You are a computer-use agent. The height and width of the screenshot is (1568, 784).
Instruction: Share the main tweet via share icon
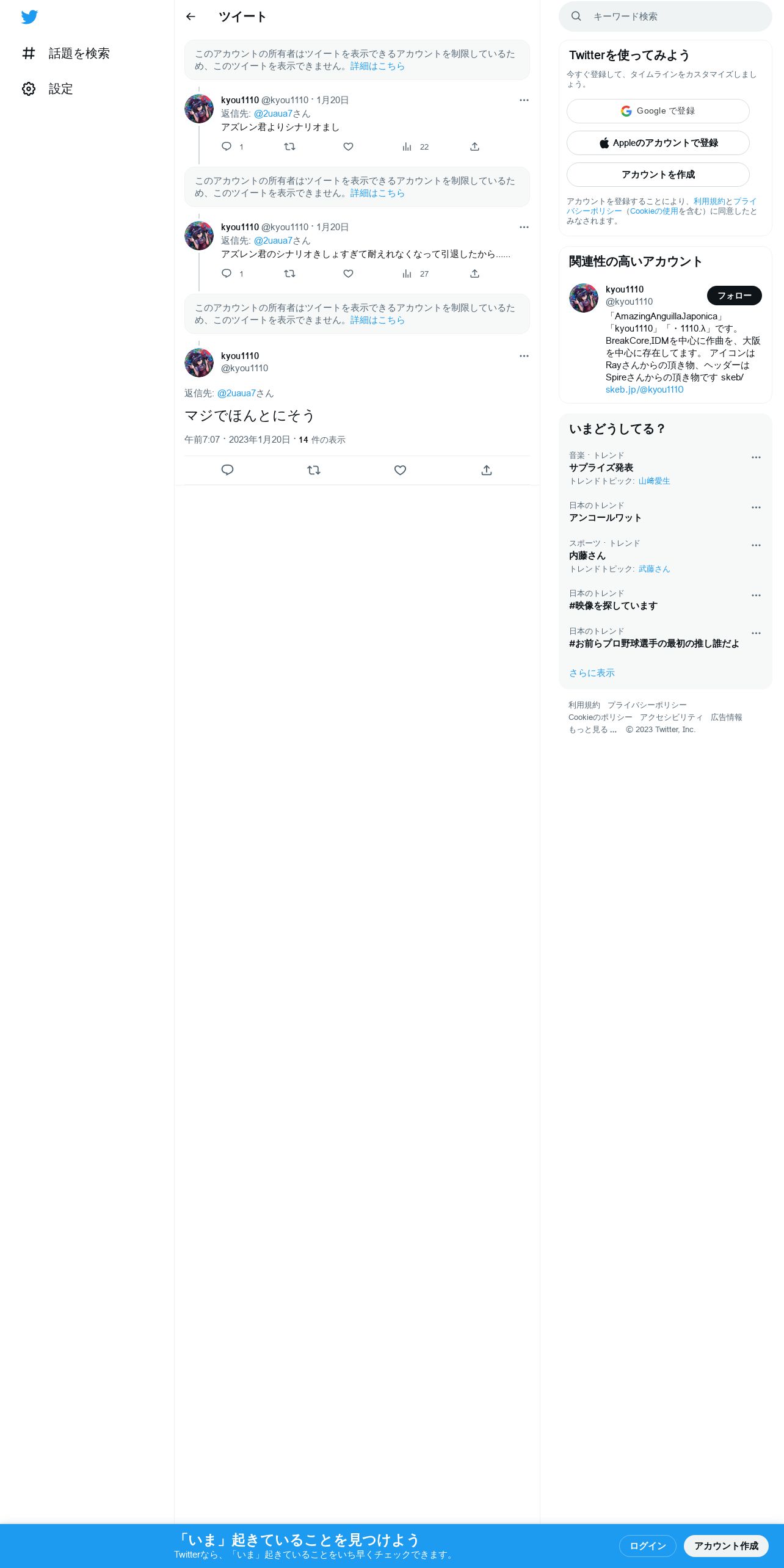487,470
